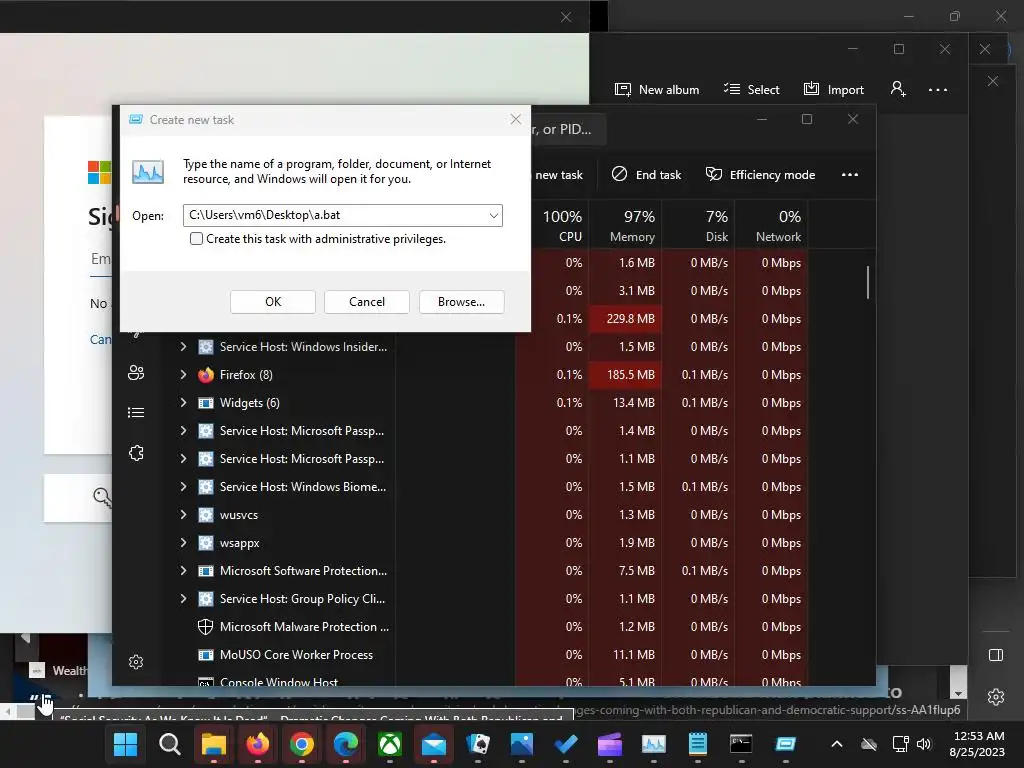Click the Task Manager search box

pos(568,129)
